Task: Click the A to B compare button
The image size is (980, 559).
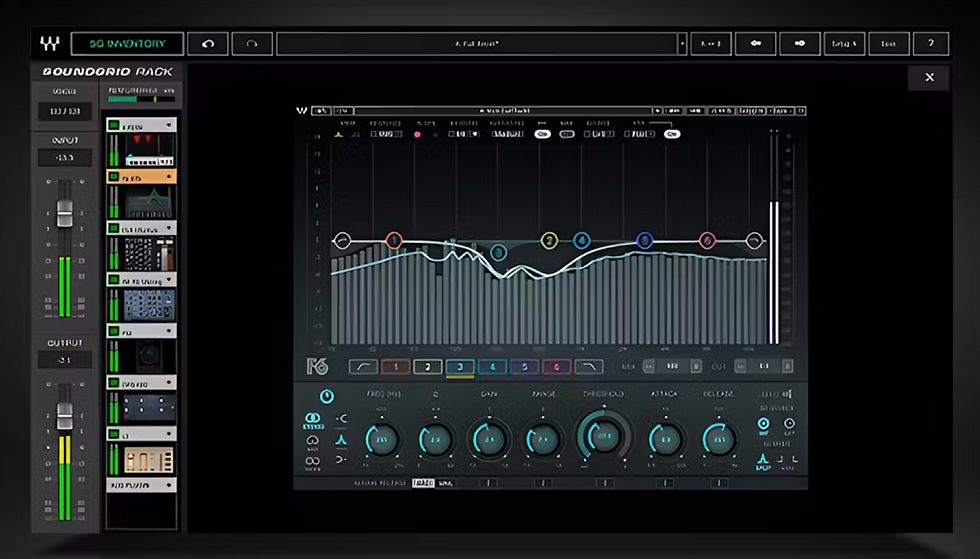Action: (x=711, y=44)
